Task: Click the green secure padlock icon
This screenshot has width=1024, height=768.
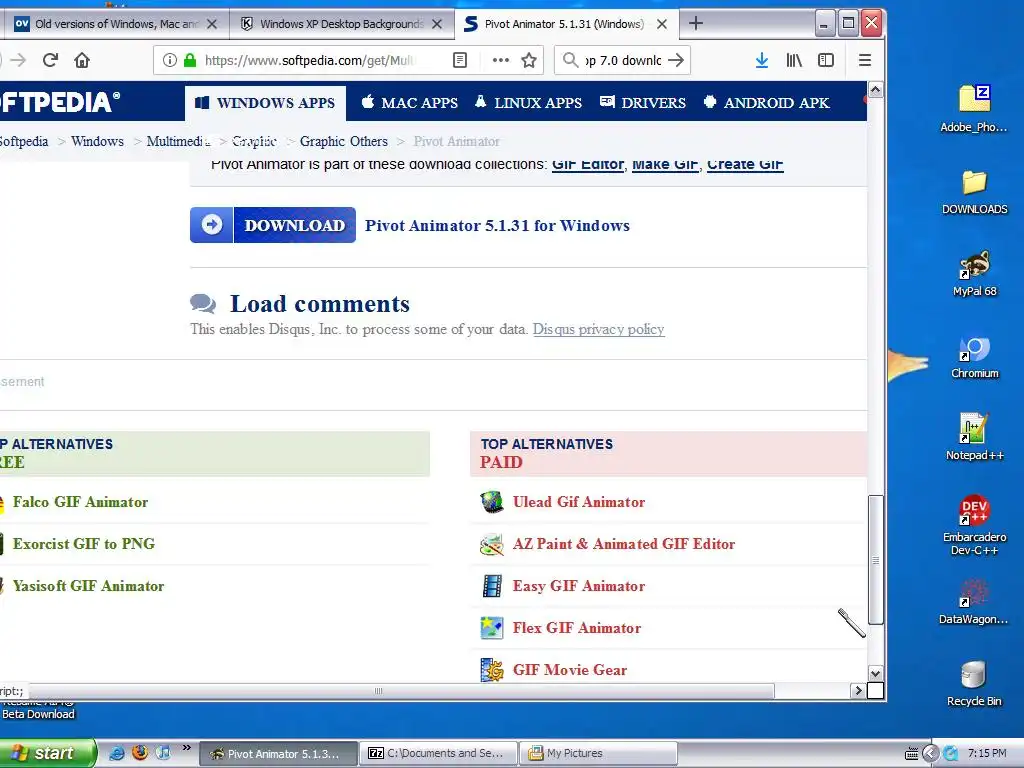Action: (x=190, y=60)
